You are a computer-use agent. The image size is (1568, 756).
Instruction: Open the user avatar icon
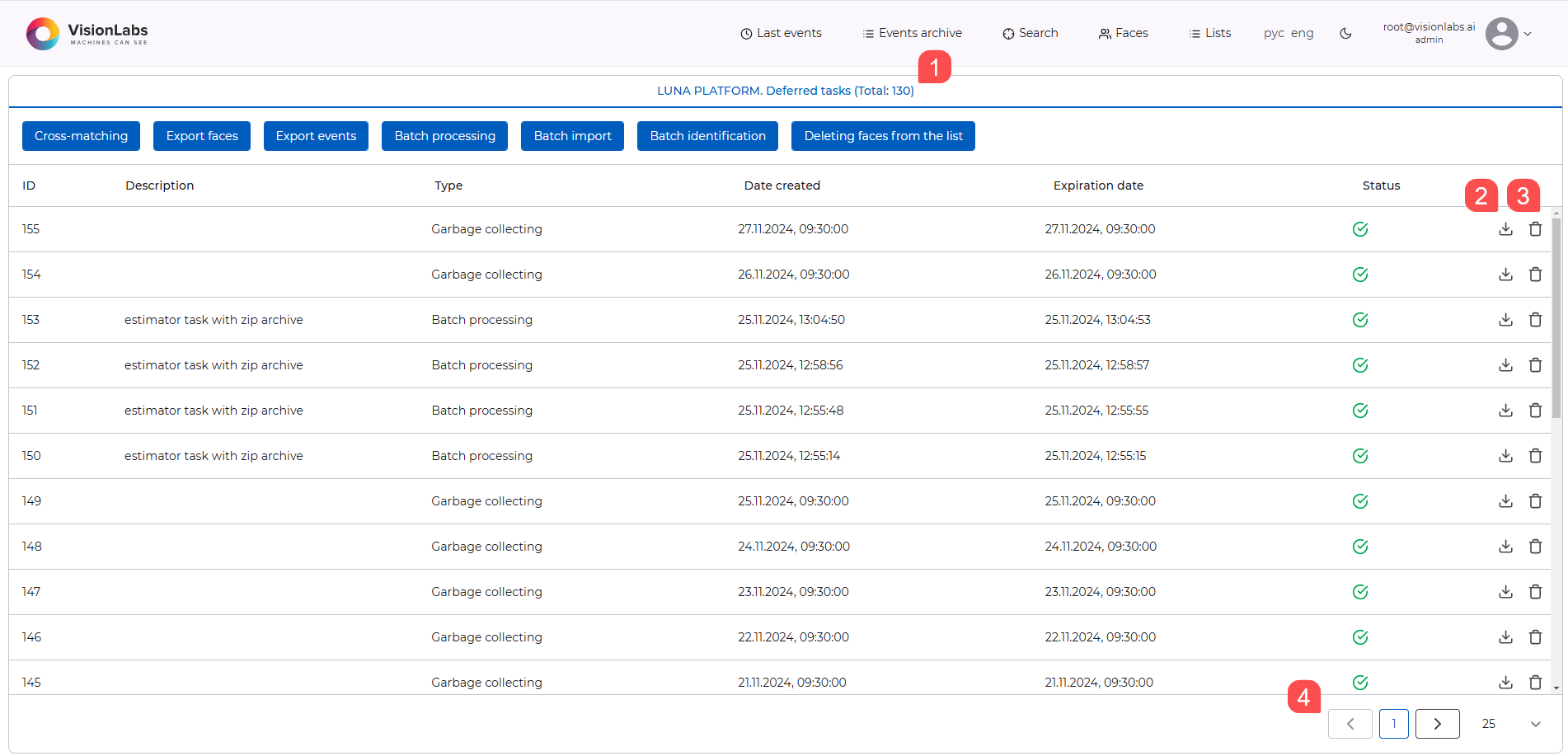1501,34
